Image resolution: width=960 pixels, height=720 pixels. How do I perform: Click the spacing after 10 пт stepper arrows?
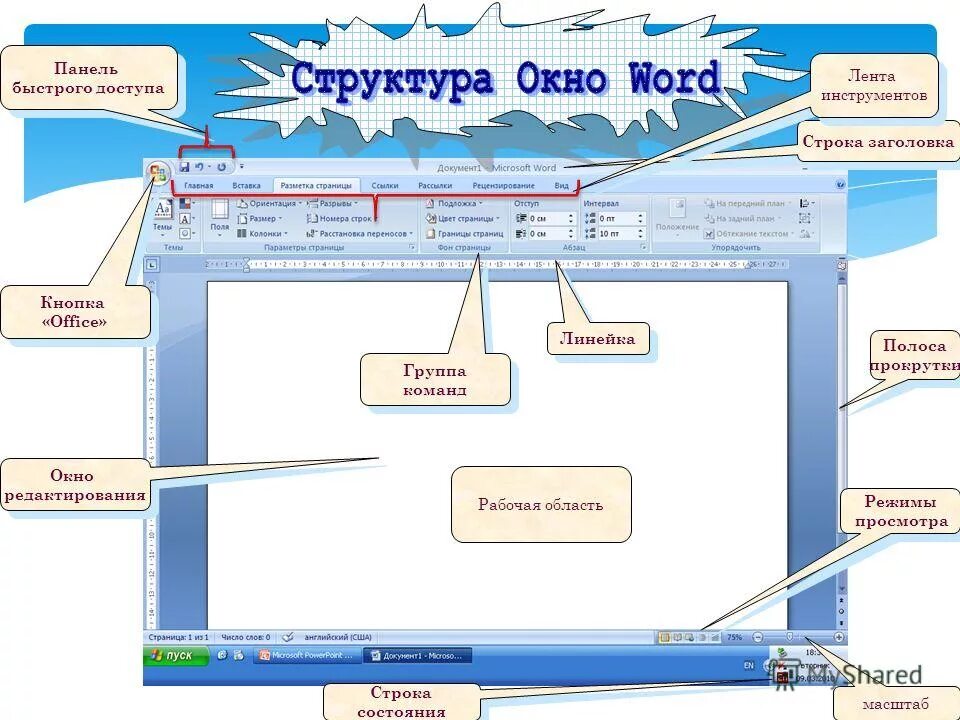(641, 233)
